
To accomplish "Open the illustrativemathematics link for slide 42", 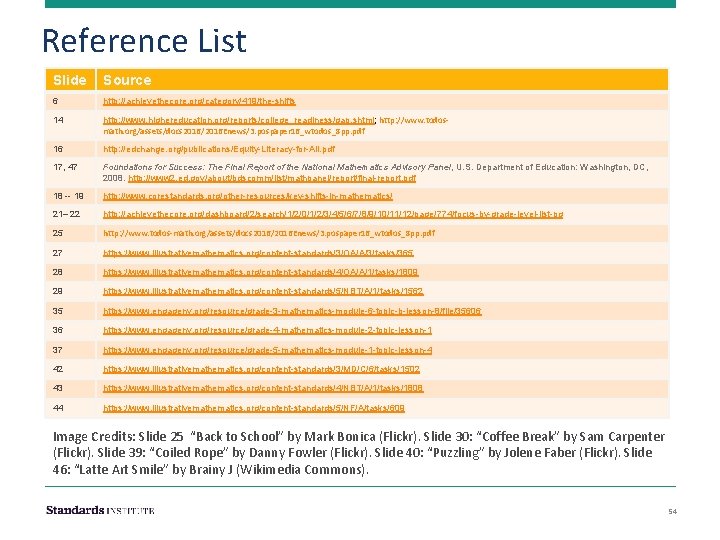I will point(261,370).
